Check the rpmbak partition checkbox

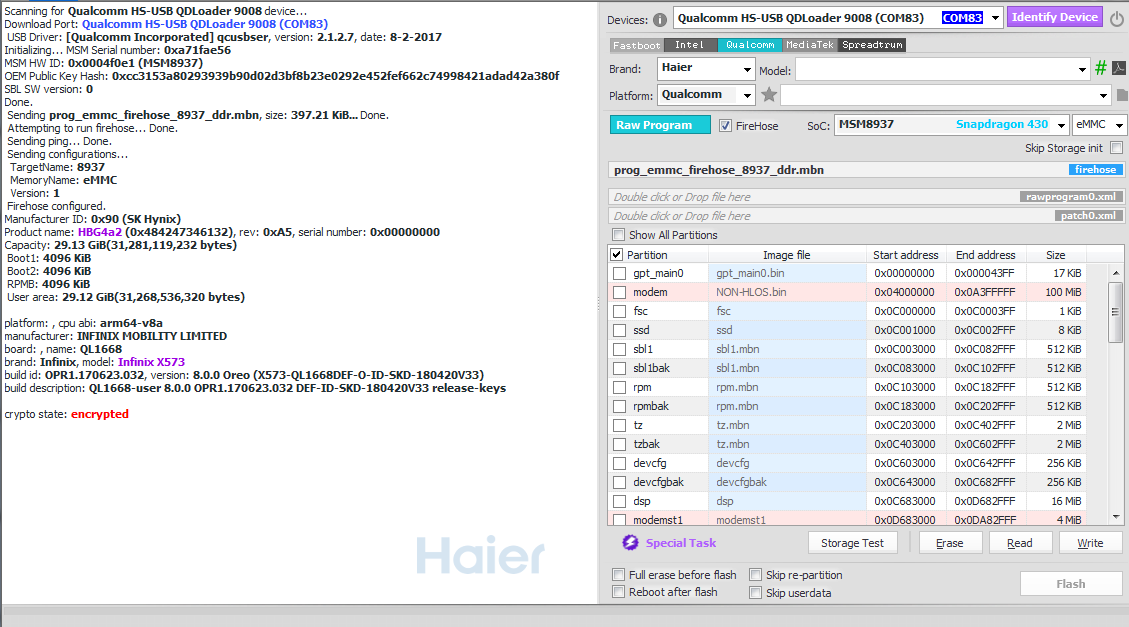[619, 407]
